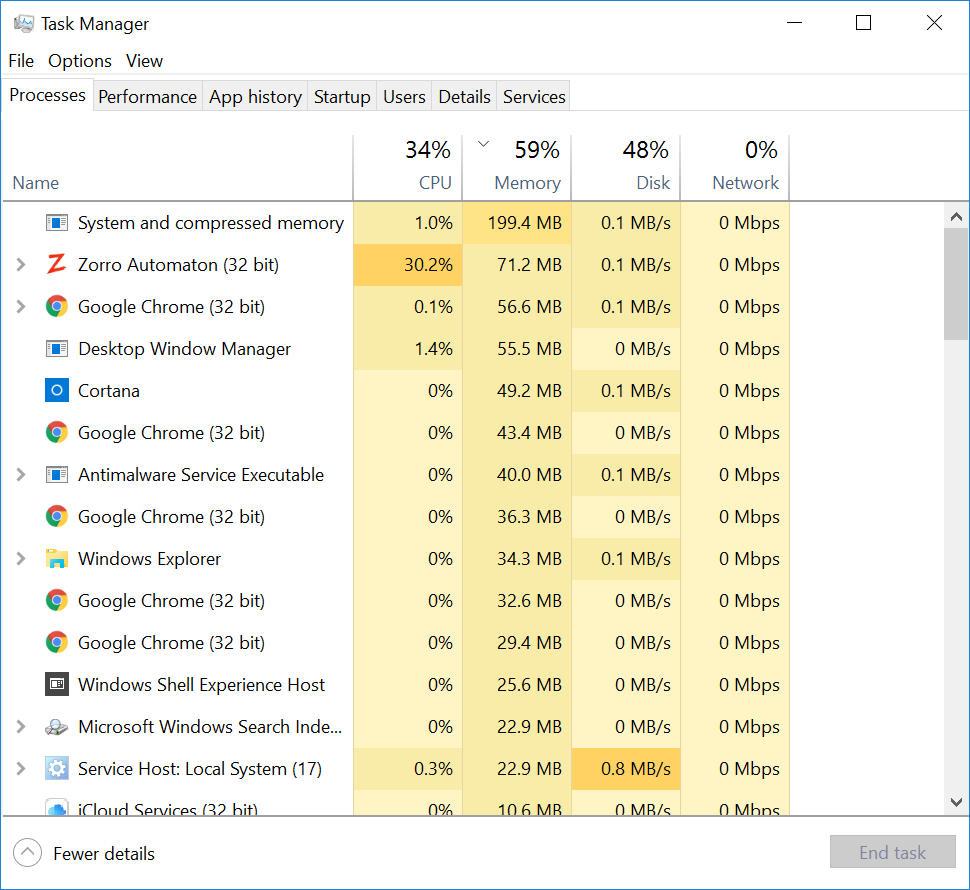Expand Google Chrome group using 56.6 MB

pyautogui.click(x=21, y=307)
